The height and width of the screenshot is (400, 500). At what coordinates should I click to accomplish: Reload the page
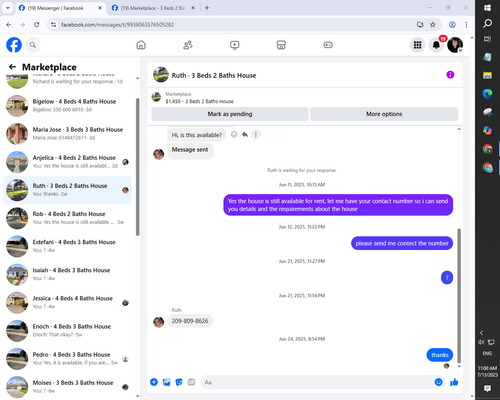pyautogui.click(x=37, y=24)
